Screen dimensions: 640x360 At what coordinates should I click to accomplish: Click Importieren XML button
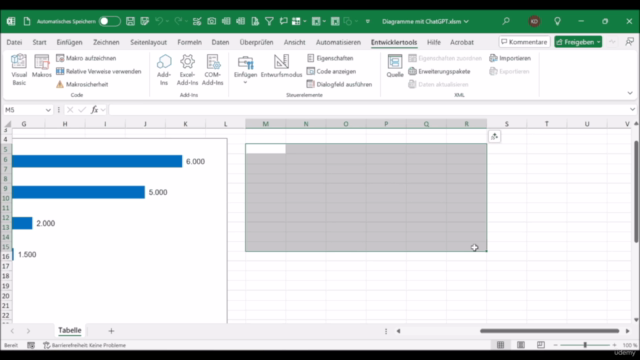point(510,58)
